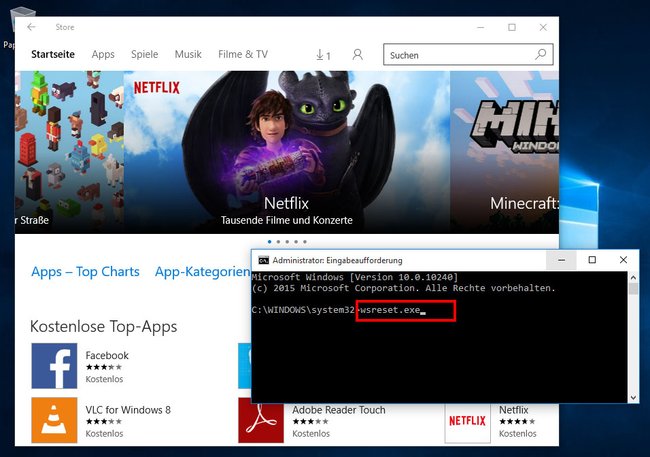The width and height of the screenshot is (650, 457).
Task: Open the Crossy Road banner on the left
Action: 69,152
